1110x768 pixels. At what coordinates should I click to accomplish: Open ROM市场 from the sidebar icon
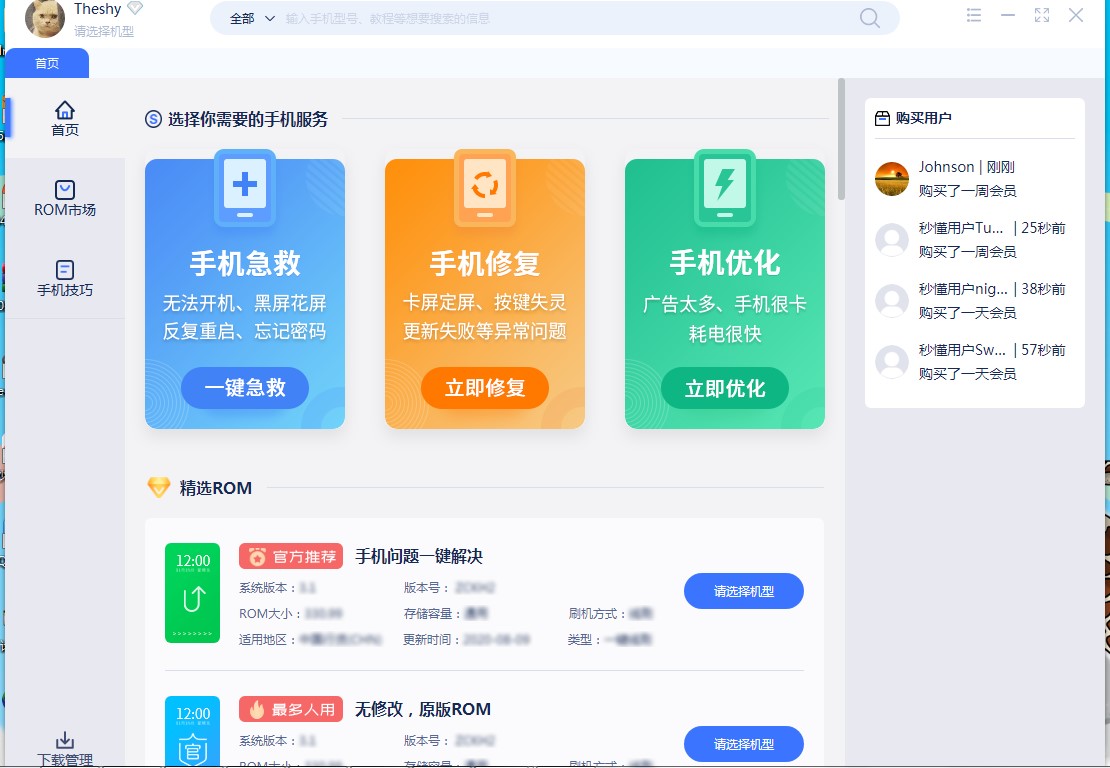pyautogui.click(x=64, y=190)
